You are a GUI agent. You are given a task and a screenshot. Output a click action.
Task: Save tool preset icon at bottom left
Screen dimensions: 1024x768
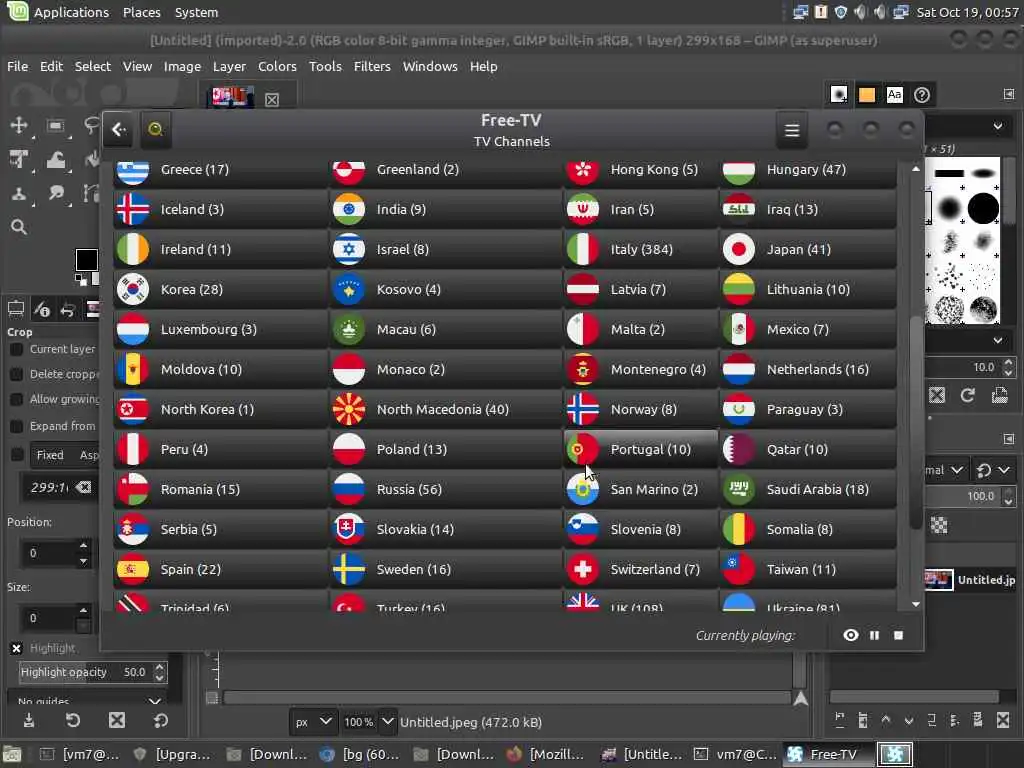click(x=29, y=720)
